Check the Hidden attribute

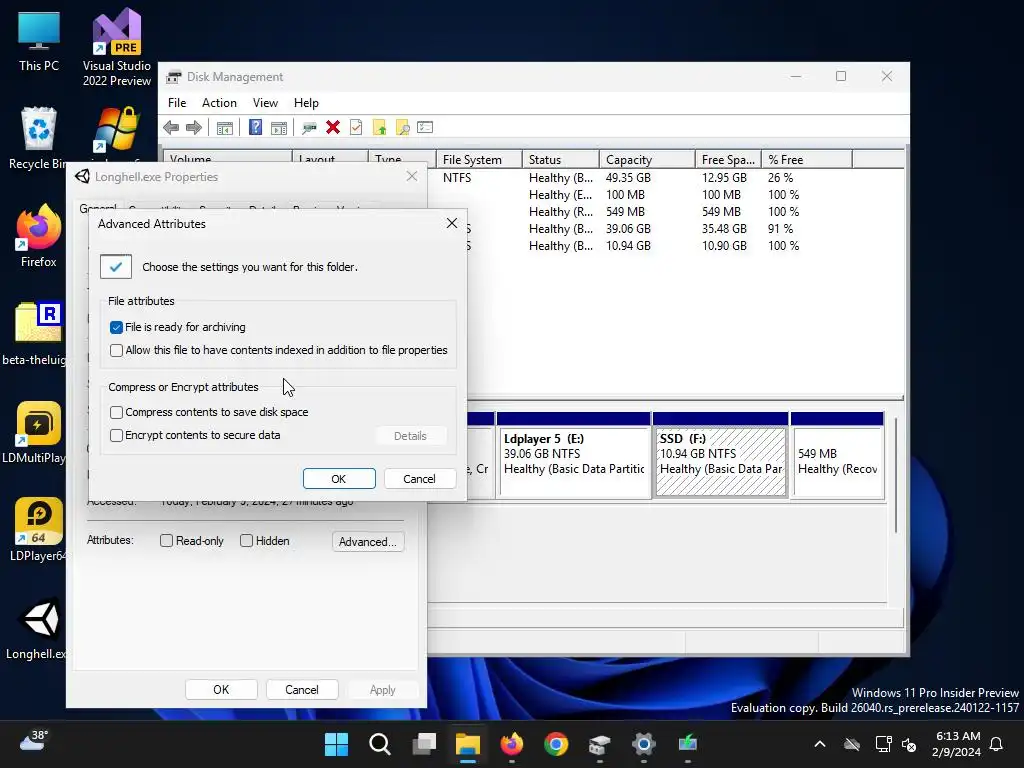pos(246,541)
